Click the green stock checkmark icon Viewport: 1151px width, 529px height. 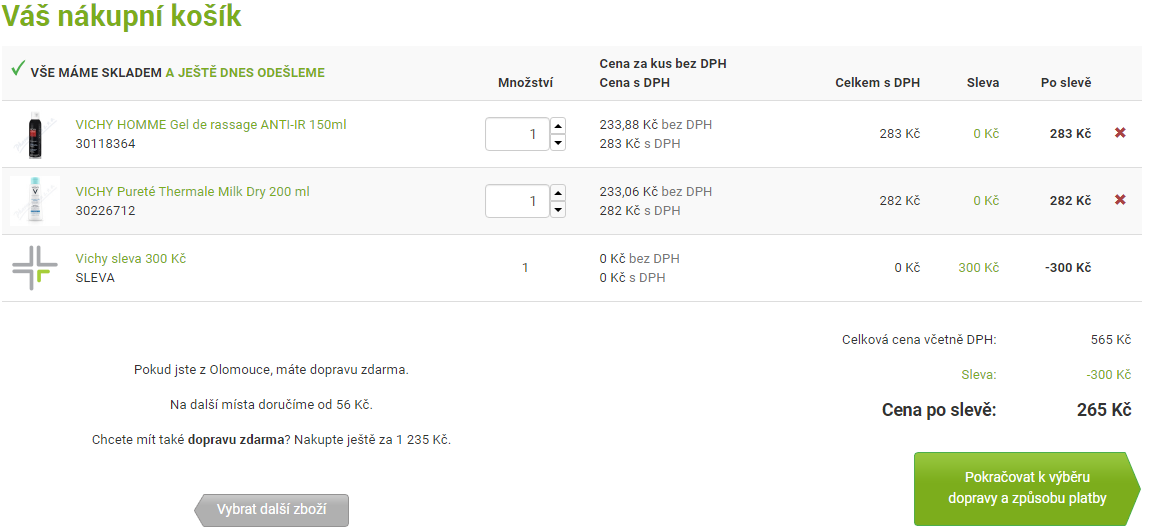18,70
